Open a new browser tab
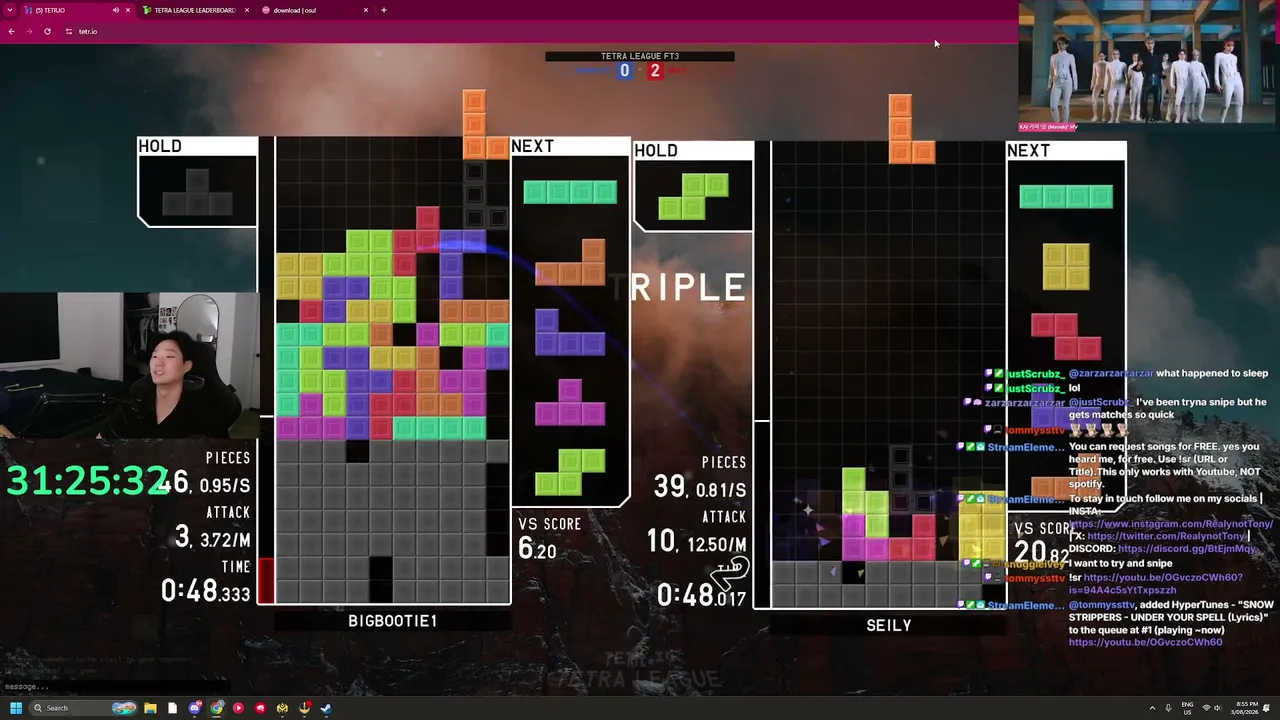This screenshot has width=1280, height=720. pos(383,10)
